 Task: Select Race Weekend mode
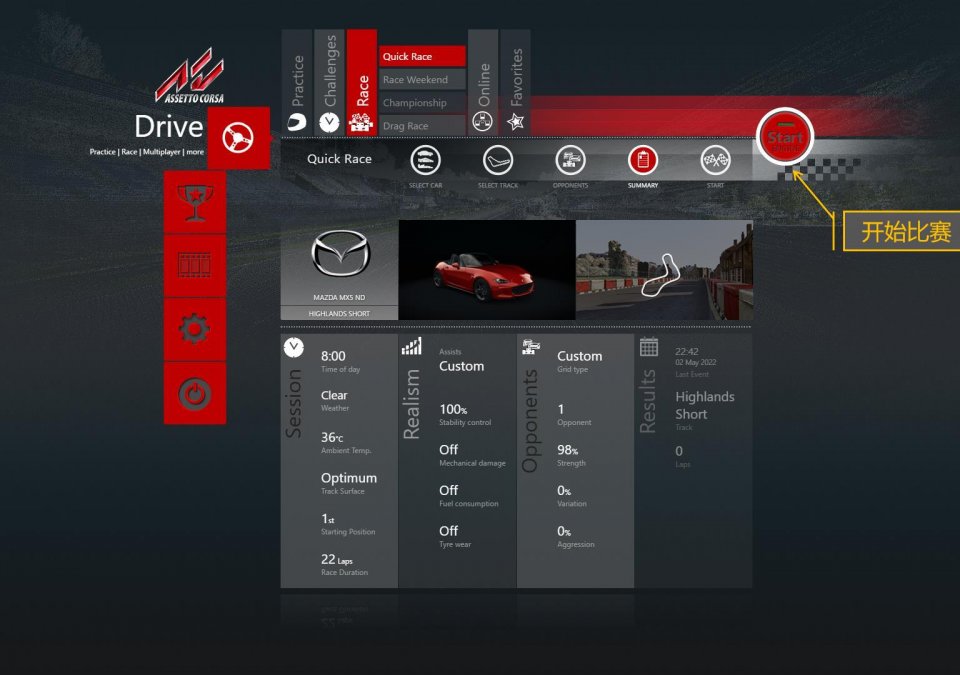(x=422, y=80)
